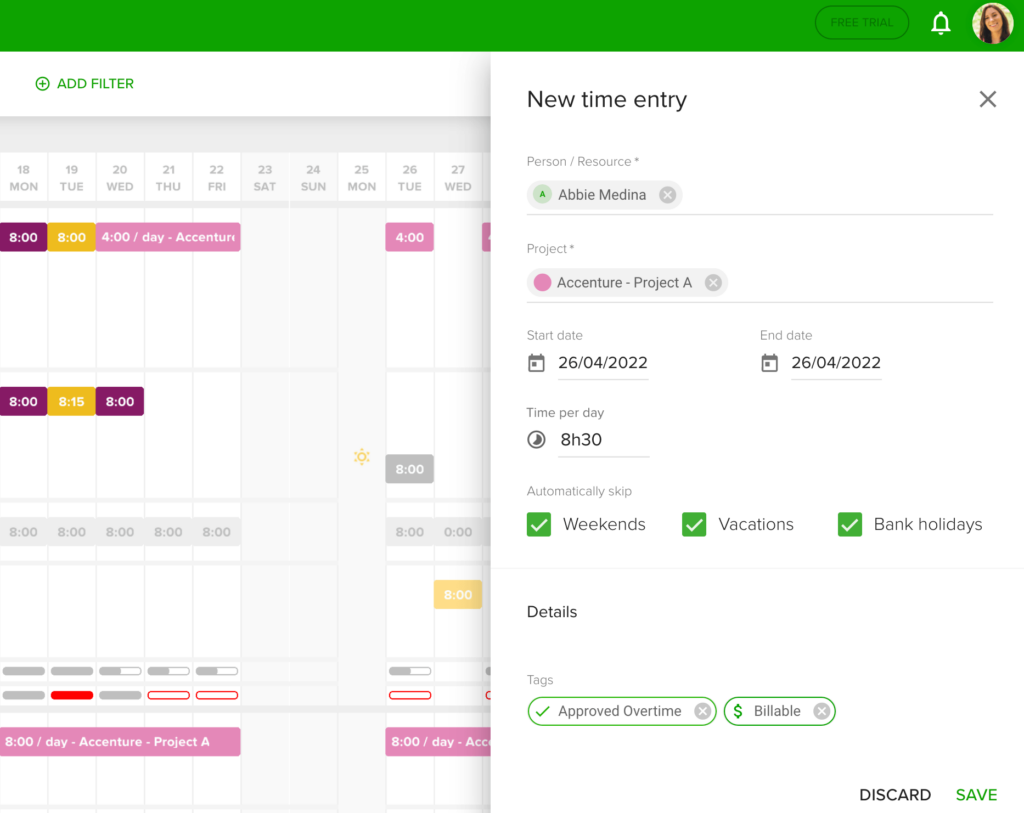Open the start date calendar picker
The image size is (1024, 813).
tap(536, 363)
